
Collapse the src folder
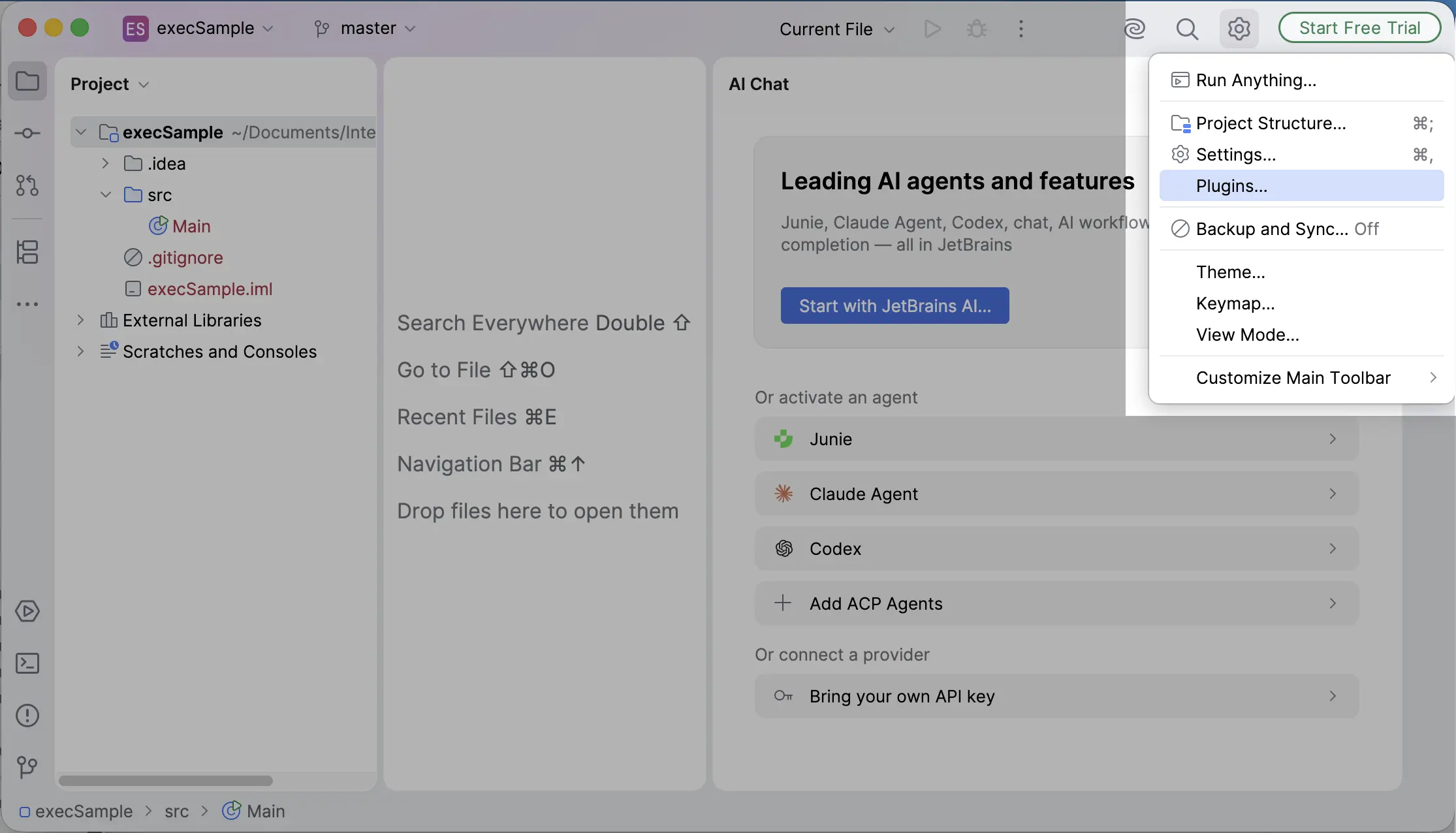(x=105, y=195)
